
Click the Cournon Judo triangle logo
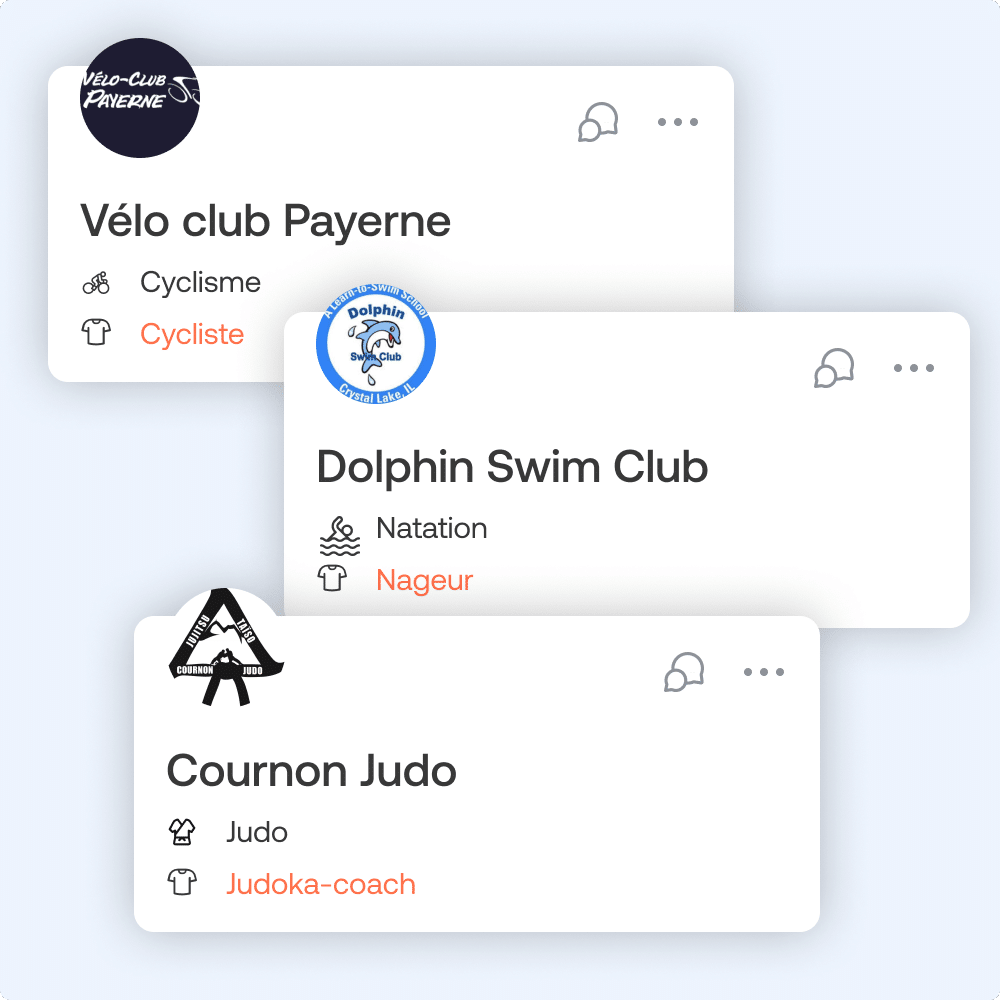(226, 647)
